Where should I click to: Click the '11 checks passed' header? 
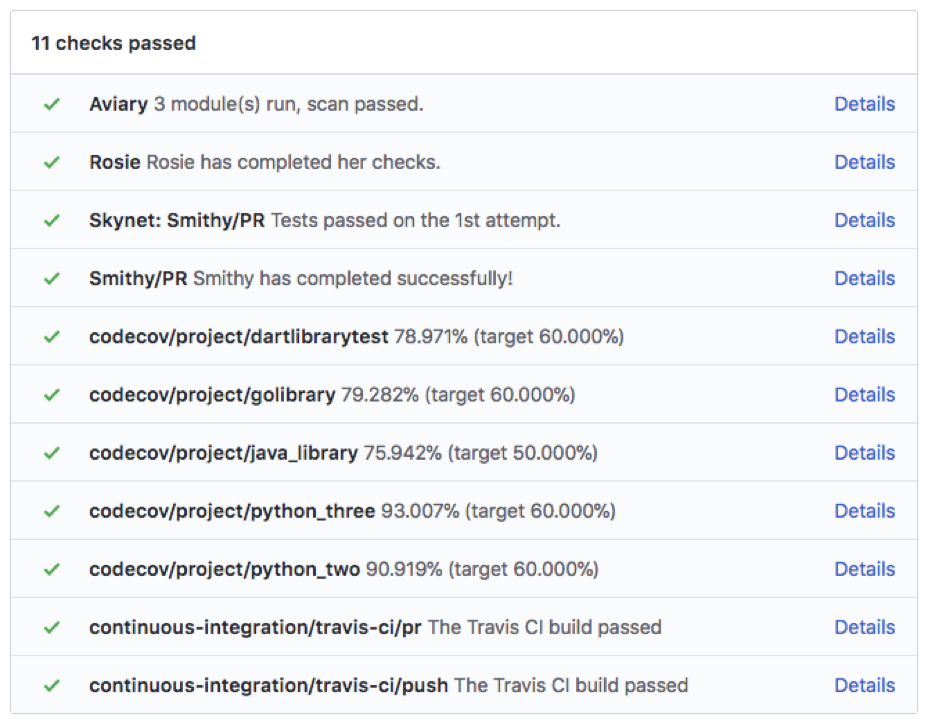[114, 43]
